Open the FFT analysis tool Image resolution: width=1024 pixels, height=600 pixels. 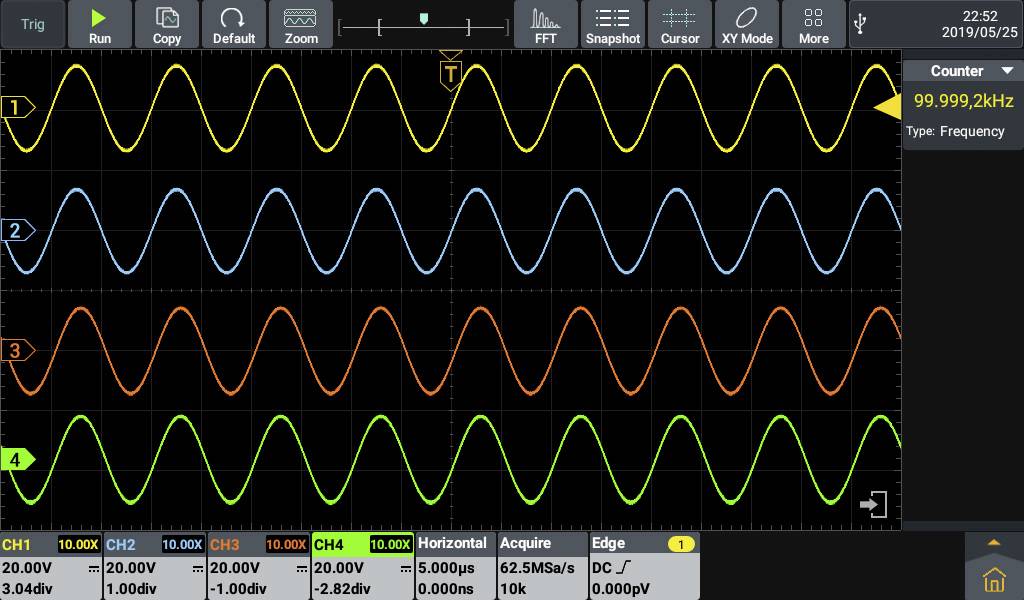coord(546,24)
